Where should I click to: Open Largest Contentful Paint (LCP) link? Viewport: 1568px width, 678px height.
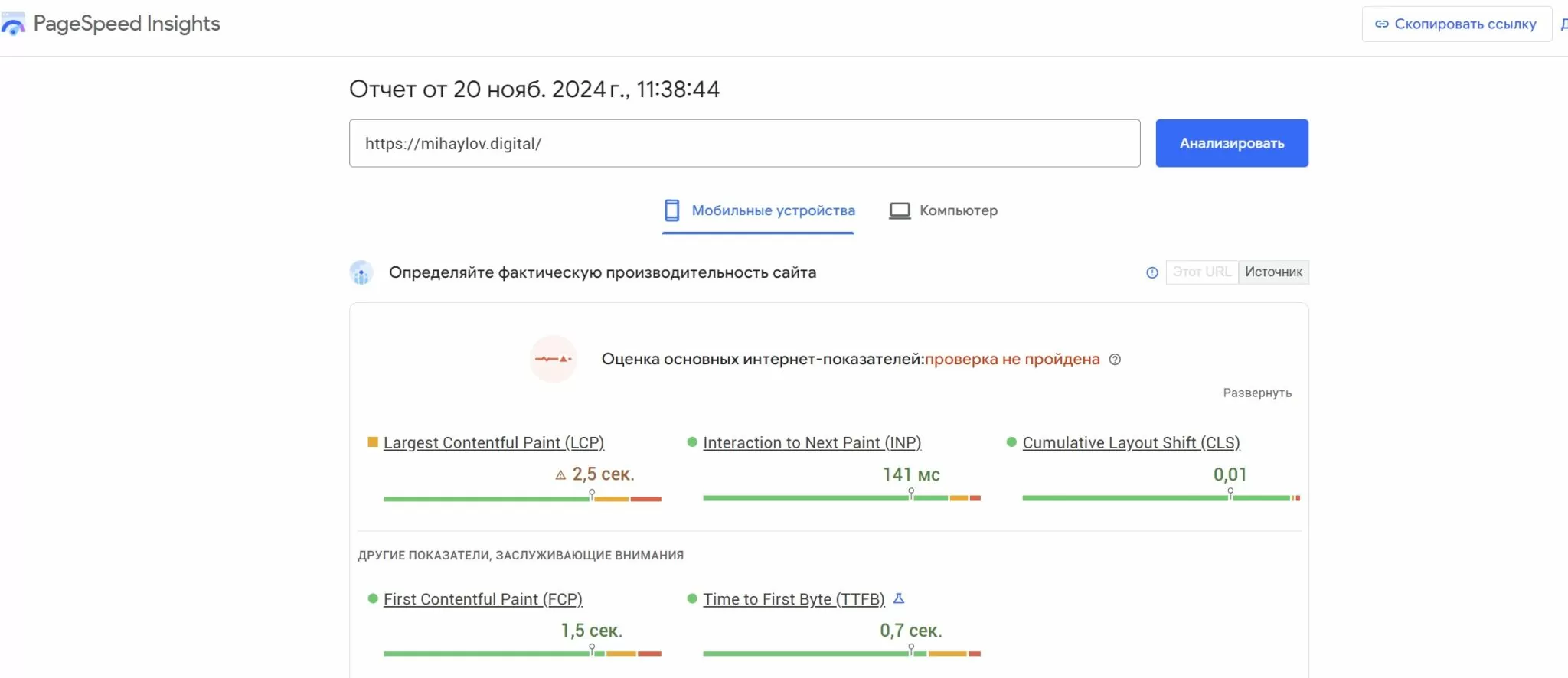[494, 442]
